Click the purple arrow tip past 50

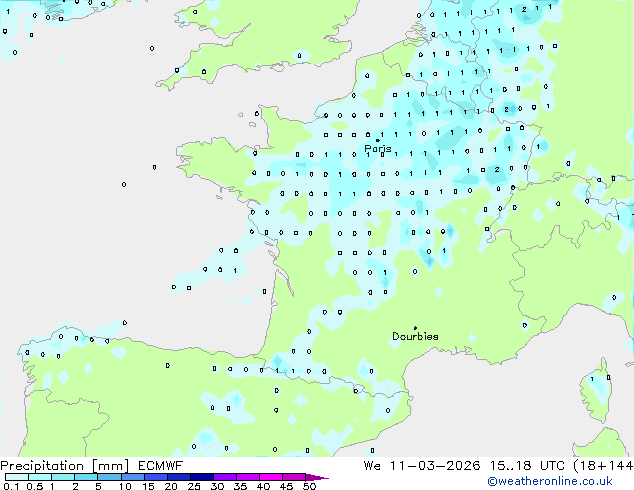click(x=317, y=477)
